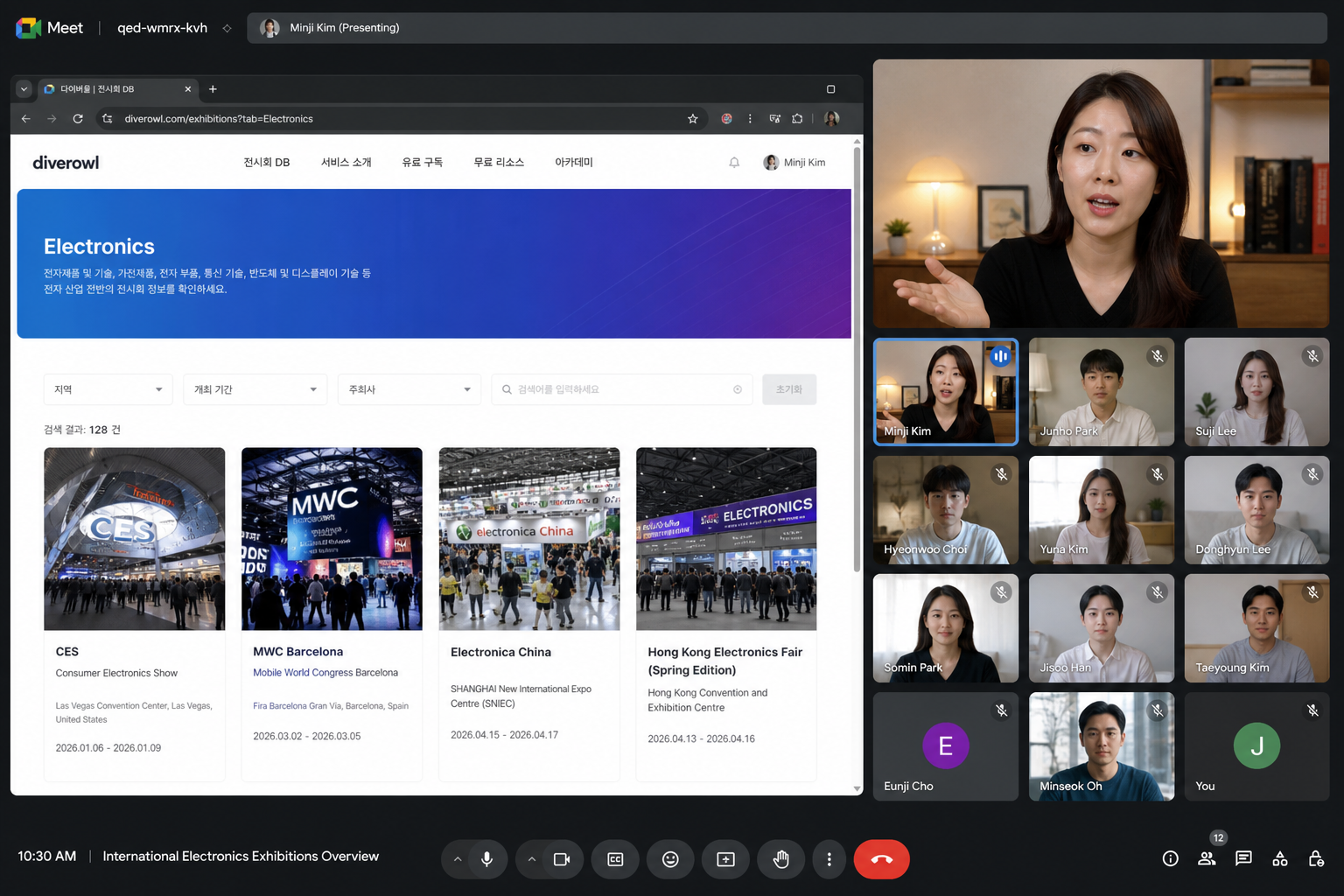Image resolution: width=1344 pixels, height=896 pixels.
Task: Click Minji Kim (Presenting) banner
Action: coord(787,28)
